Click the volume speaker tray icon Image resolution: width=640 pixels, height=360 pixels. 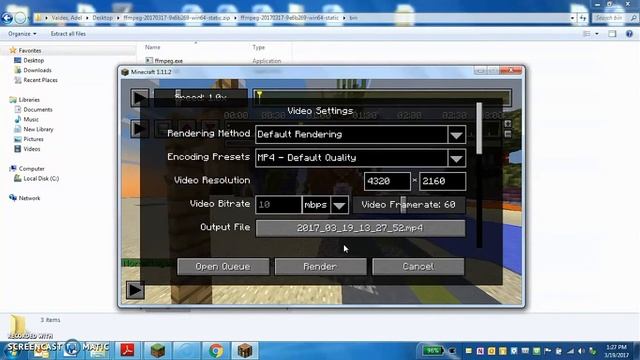coord(582,351)
